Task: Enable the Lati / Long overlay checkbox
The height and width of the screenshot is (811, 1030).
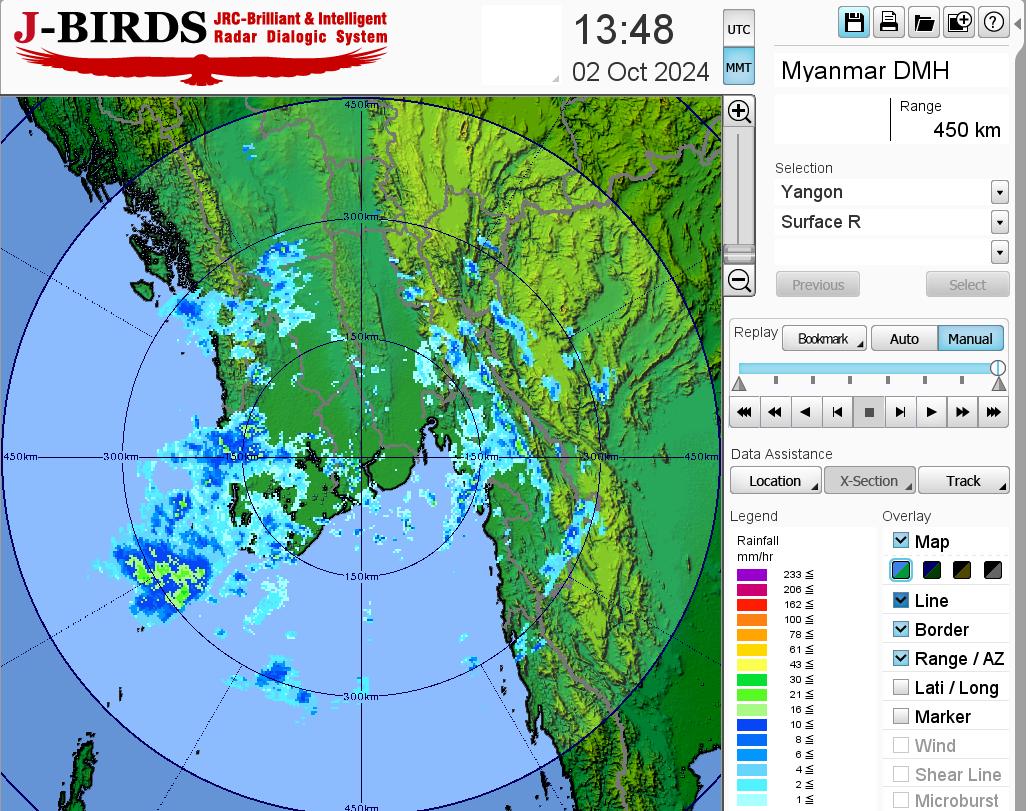Action: point(901,687)
